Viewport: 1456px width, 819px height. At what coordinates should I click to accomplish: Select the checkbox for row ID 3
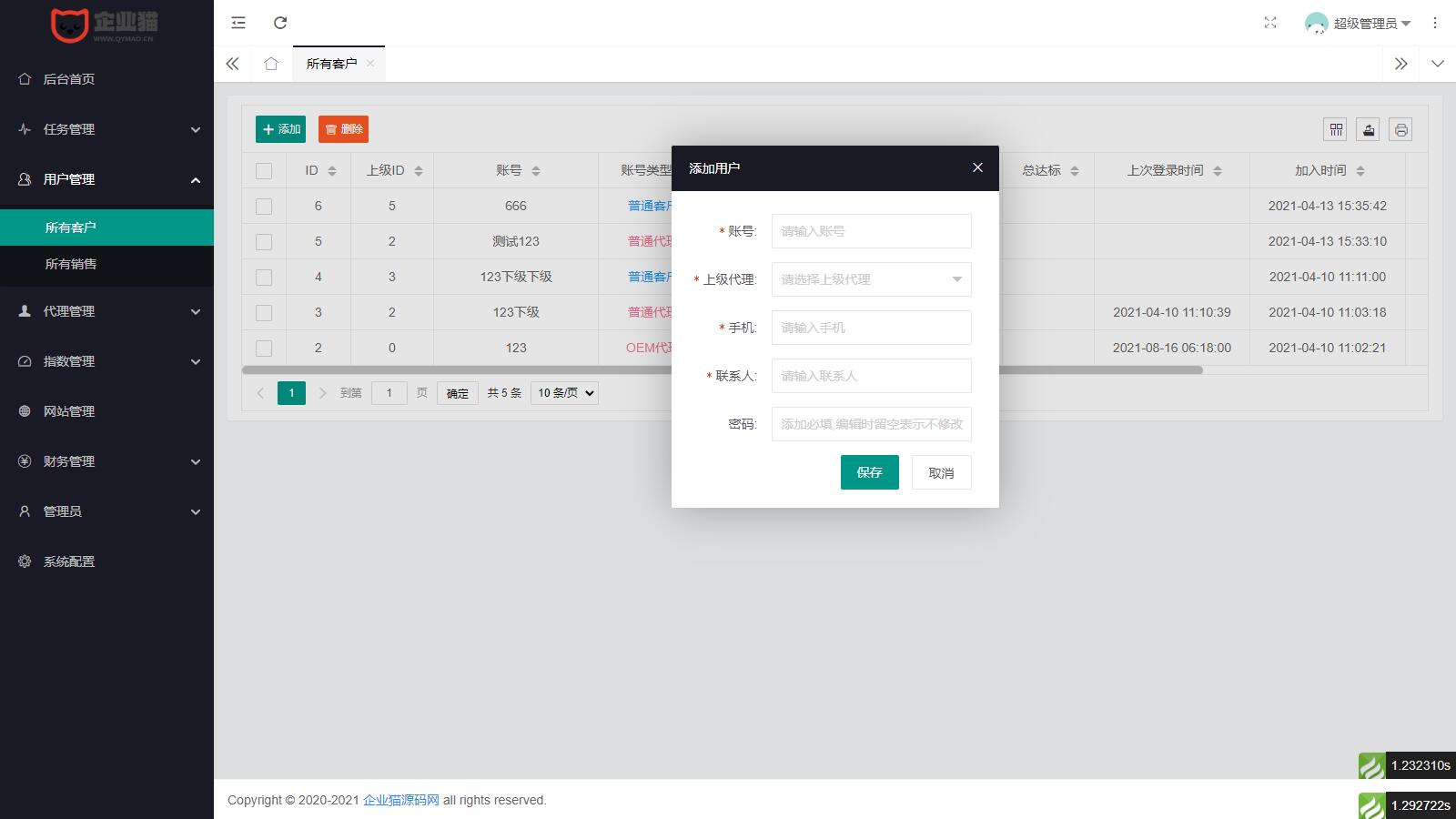pyautogui.click(x=264, y=313)
